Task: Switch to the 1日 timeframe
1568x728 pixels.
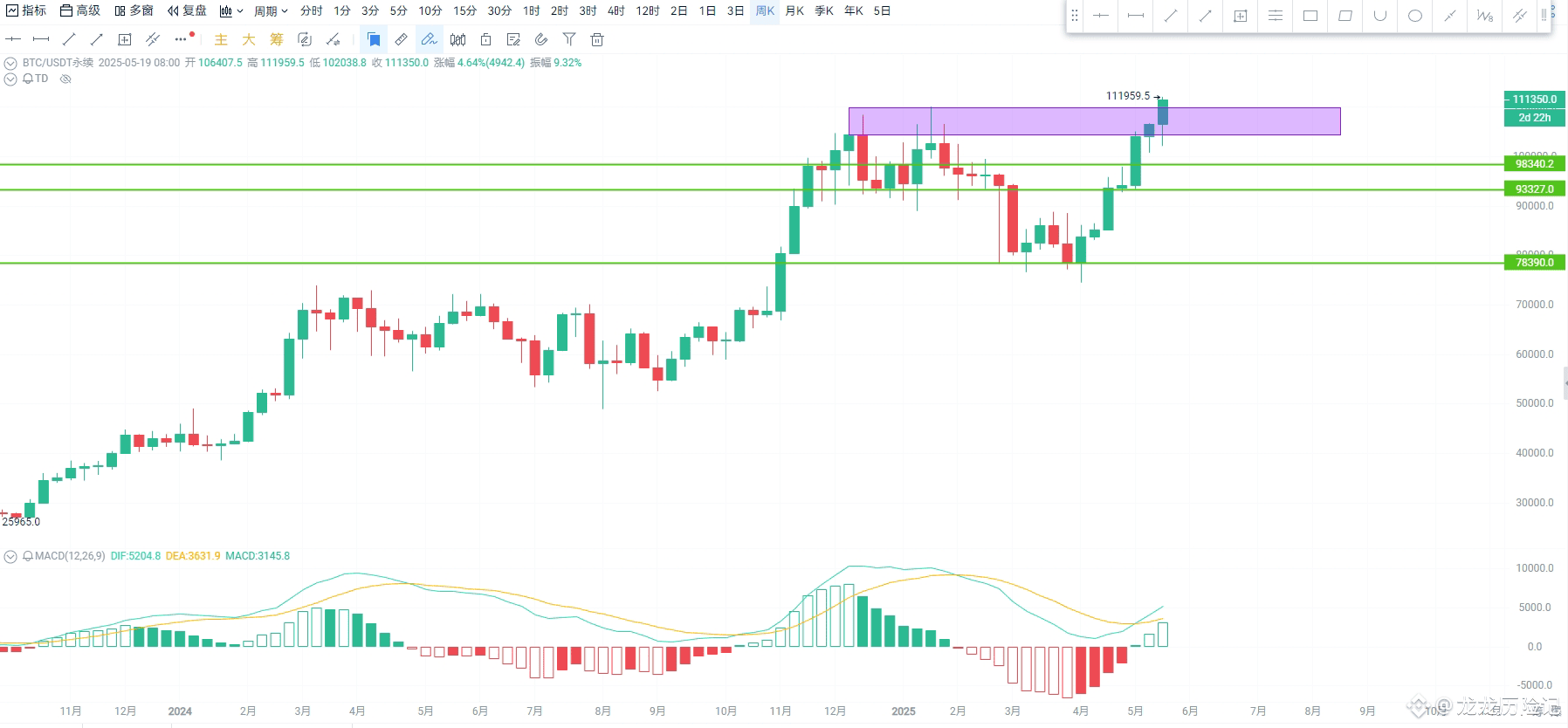Action: tap(708, 10)
